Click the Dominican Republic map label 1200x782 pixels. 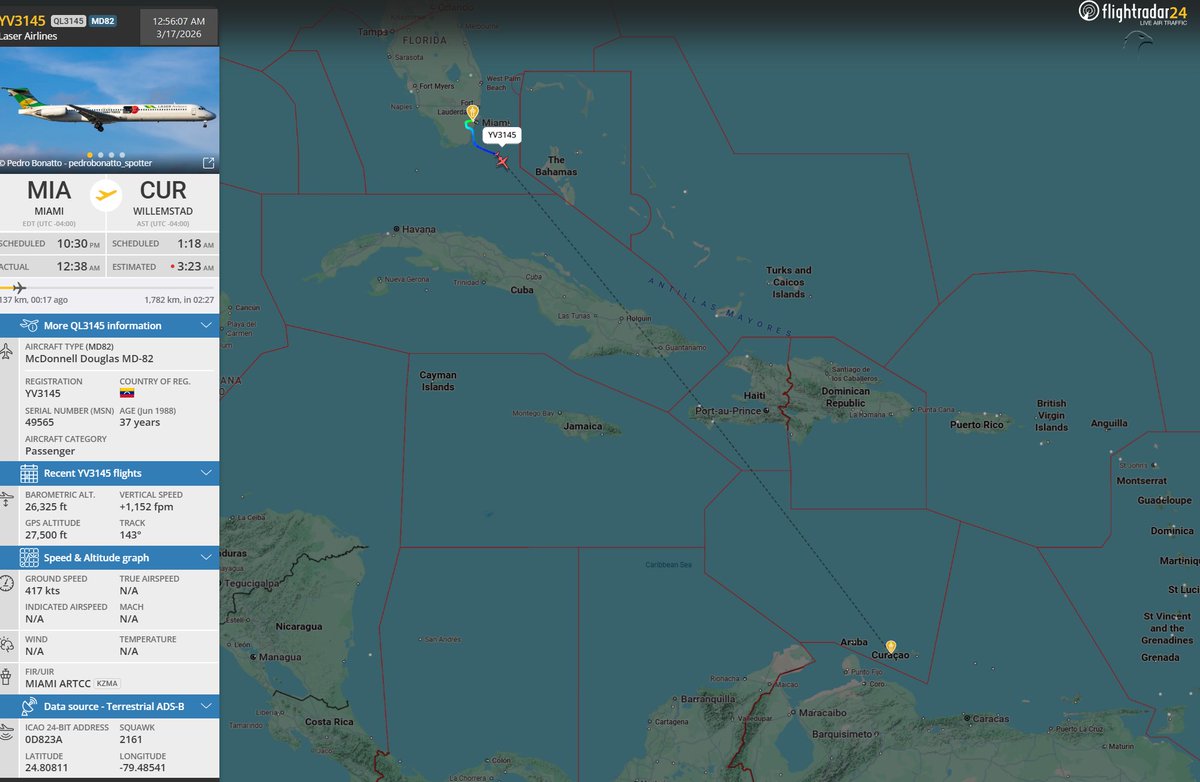point(845,397)
